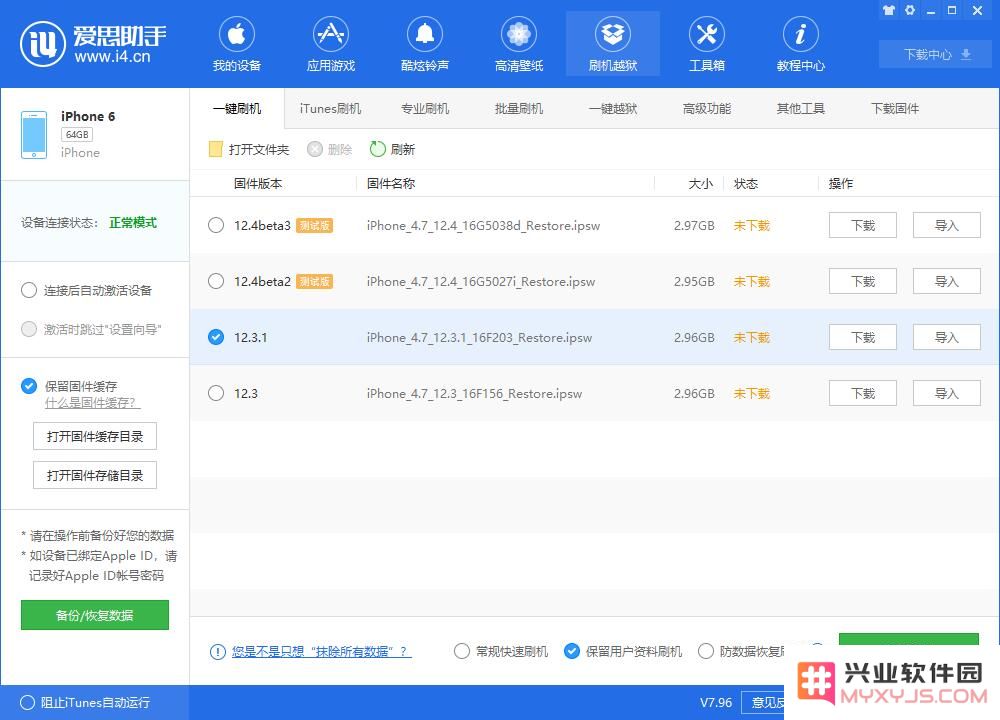
Task: Click iPhone_4.7_12.3.1_16F203_Restore.ipsw file name
Action: coord(479,337)
